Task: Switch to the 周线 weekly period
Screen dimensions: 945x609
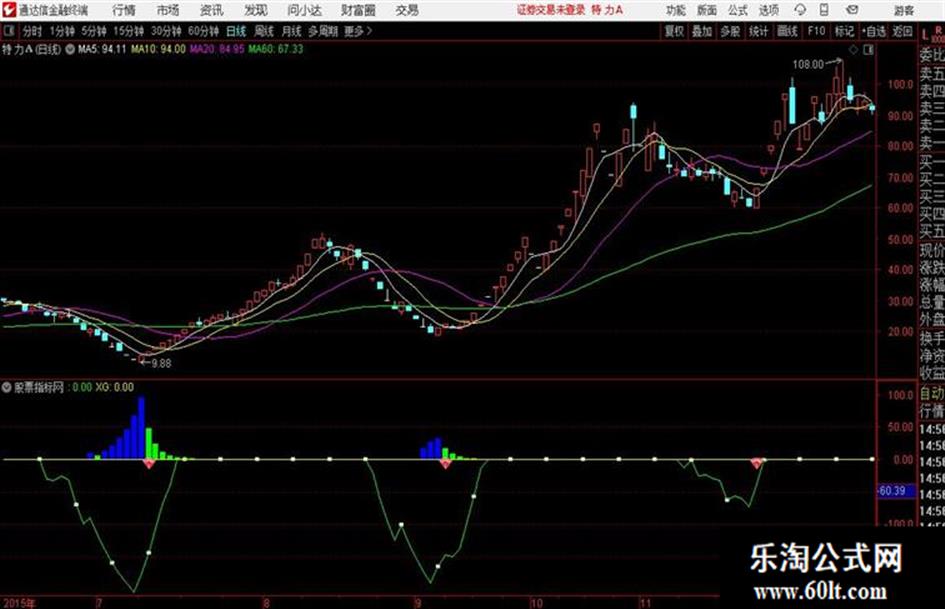Action: pyautogui.click(x=264, y=31)
